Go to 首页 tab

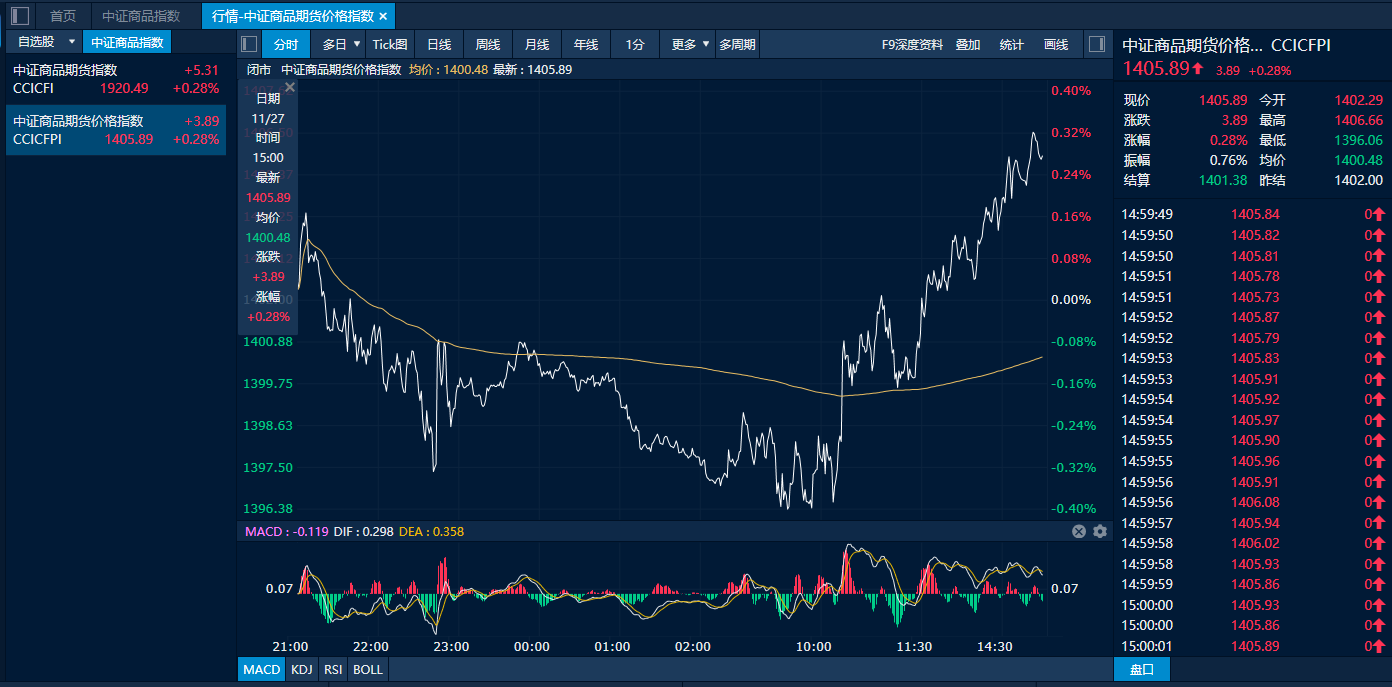point(63,16)
